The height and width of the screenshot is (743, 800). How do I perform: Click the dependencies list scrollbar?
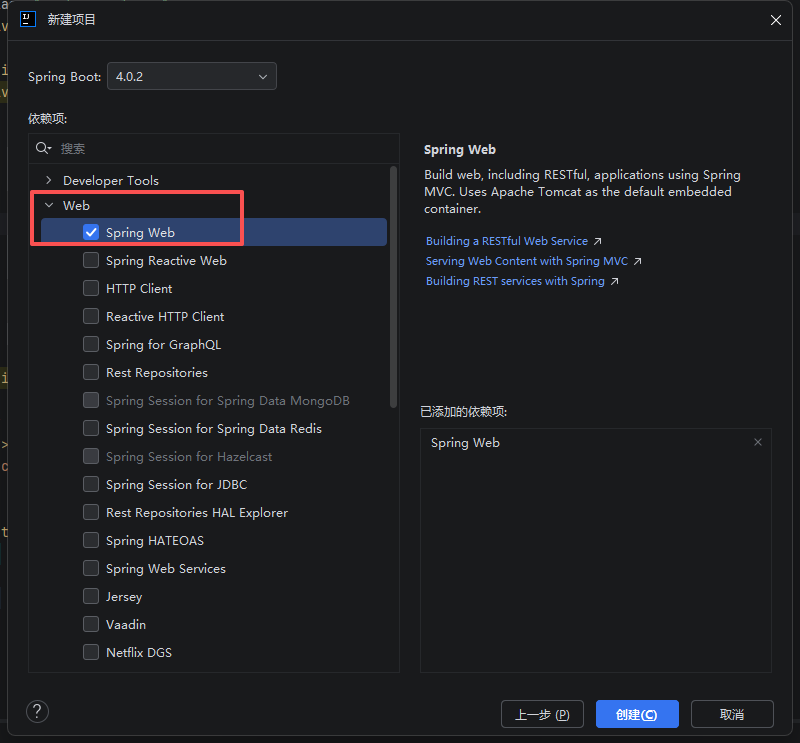coord(393,287)
